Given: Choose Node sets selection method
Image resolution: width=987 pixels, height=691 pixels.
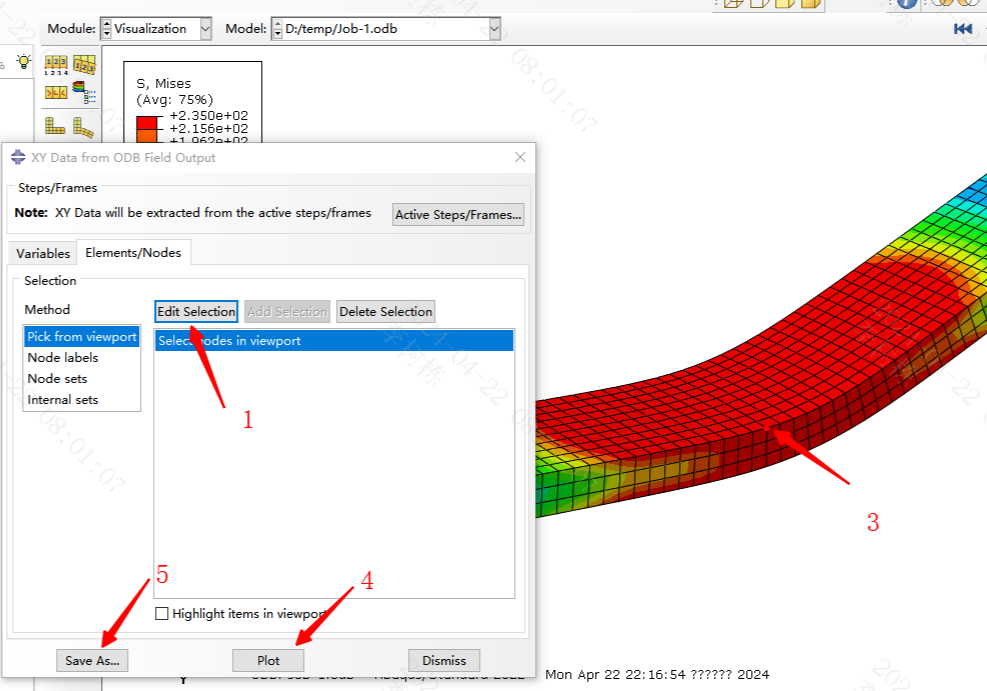Looking at the screenshot, I should [82, 379].
